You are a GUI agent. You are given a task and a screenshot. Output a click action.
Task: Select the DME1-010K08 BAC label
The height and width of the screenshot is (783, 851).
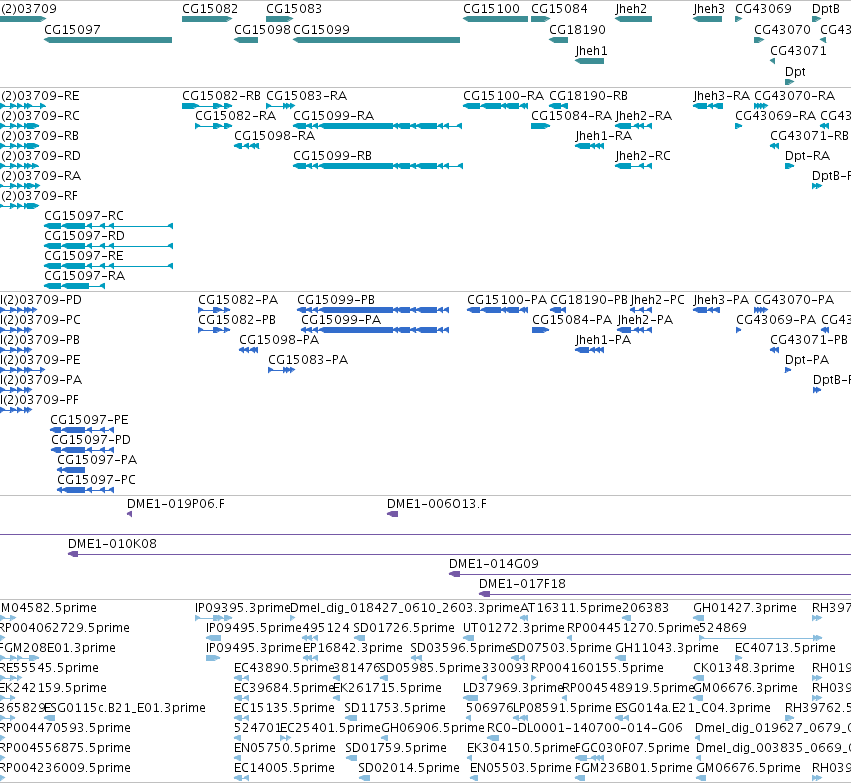(112, 544)
